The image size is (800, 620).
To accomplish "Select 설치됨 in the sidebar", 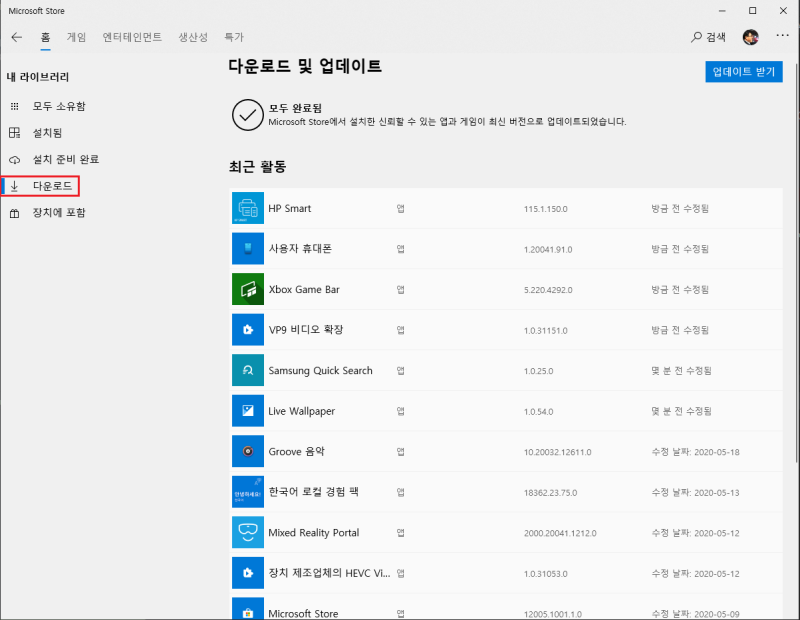I will (50, 132).
